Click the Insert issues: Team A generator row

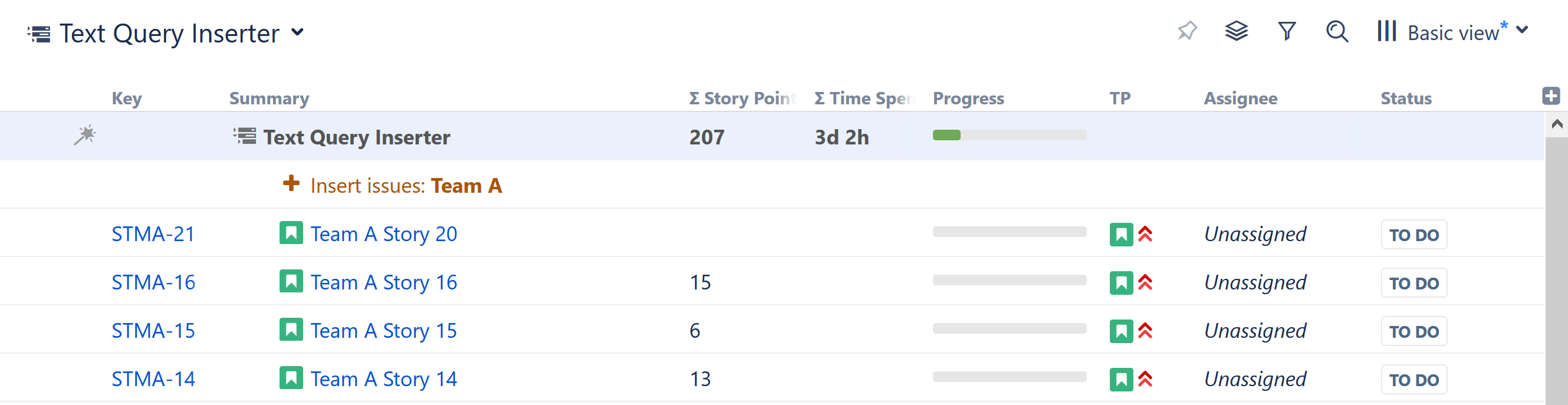(405, 186)
